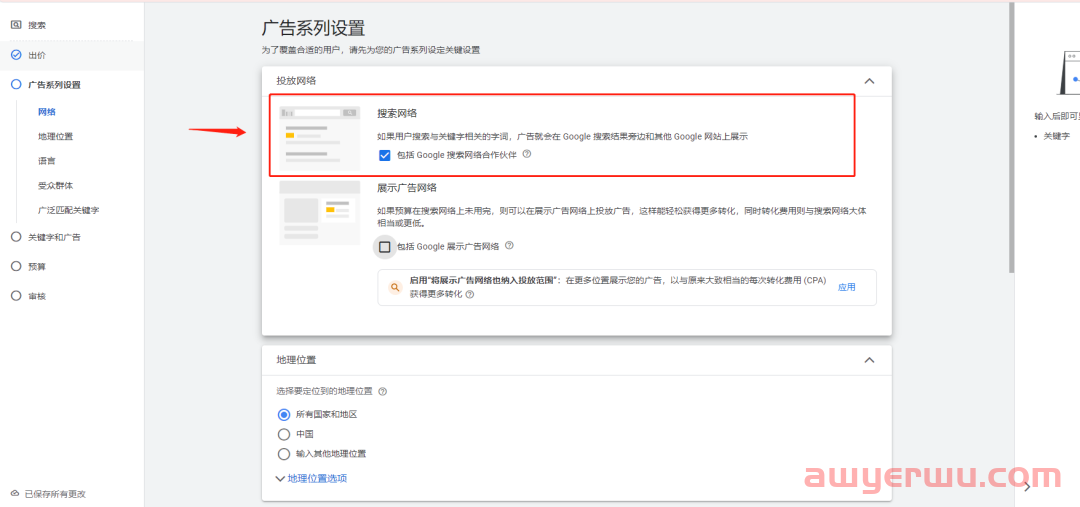
Task: Click the 展示广告网络 heading text
Action: [x=407, y=187]
